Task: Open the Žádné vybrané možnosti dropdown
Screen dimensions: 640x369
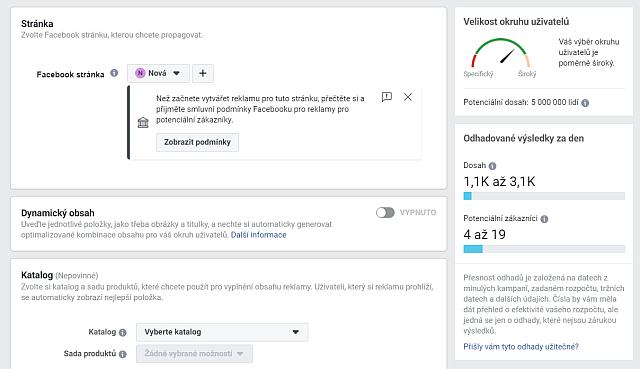Action: tap(194, 353)
